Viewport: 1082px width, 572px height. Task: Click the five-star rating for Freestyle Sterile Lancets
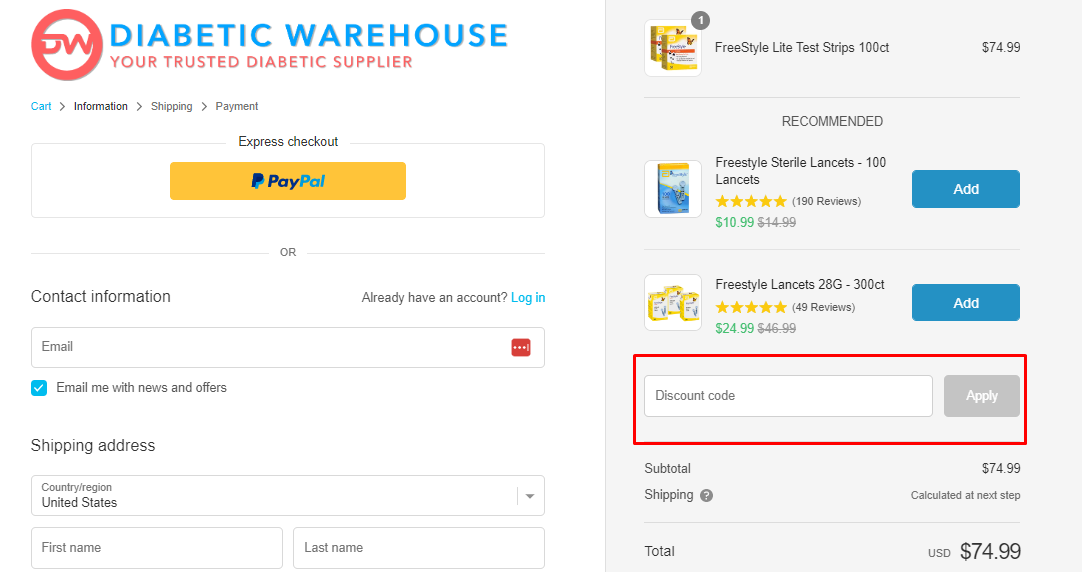(751, 201)
